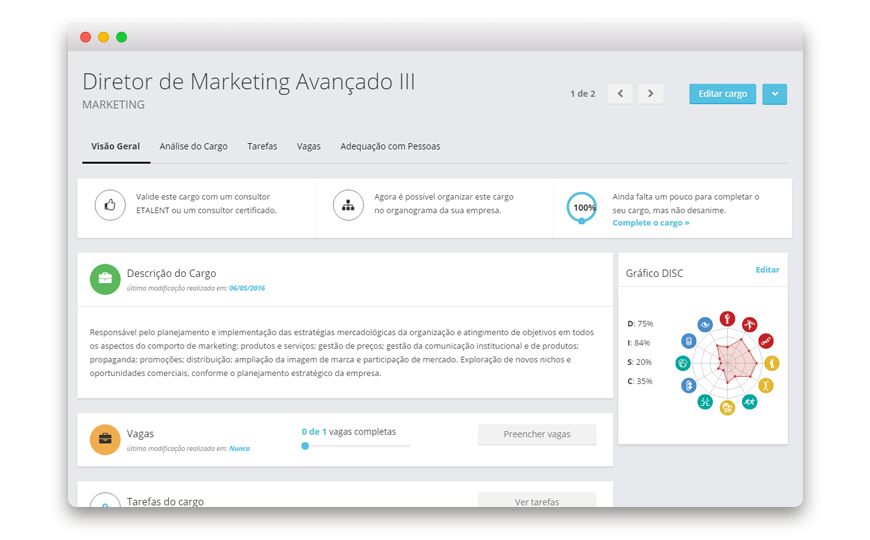Click the '0 de 1 vagas completas' text

tap(349, 432)
